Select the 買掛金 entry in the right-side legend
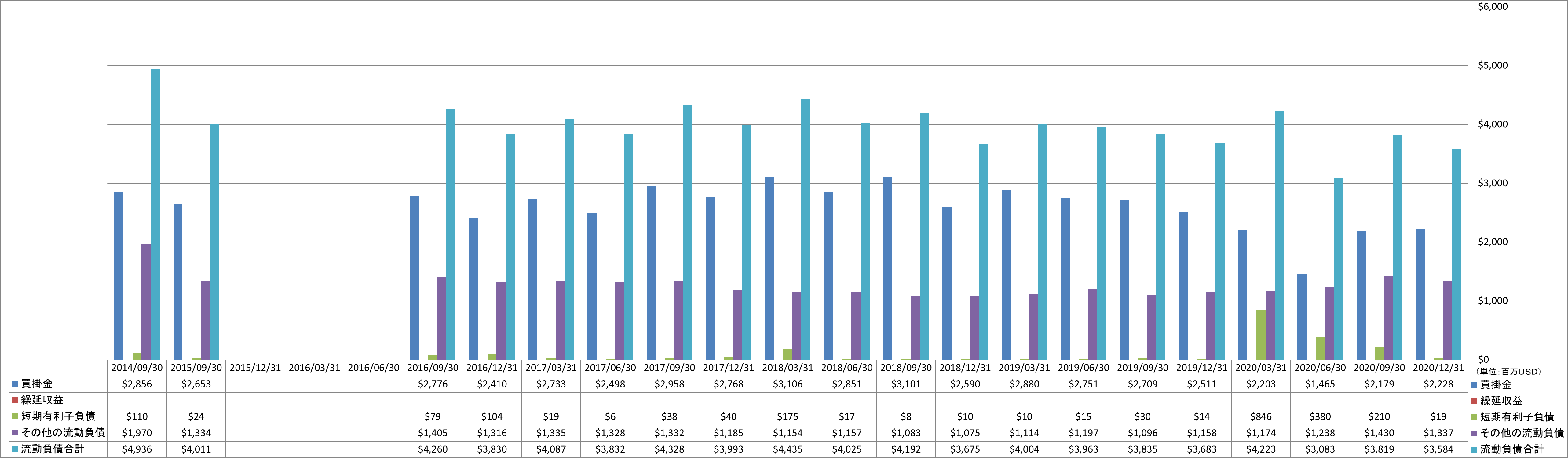 [1492, 384]
